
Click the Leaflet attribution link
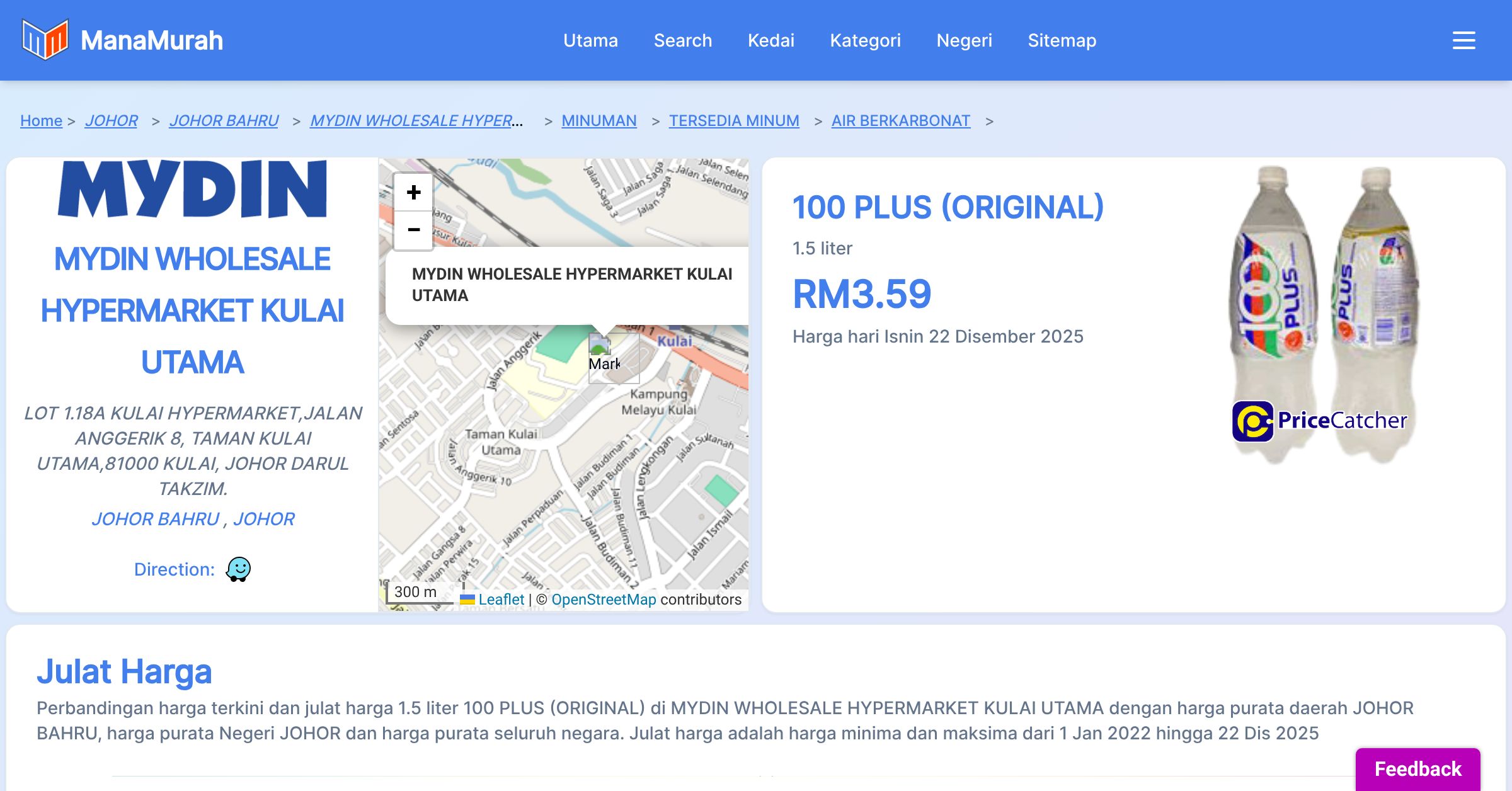(x=501, y=600)
